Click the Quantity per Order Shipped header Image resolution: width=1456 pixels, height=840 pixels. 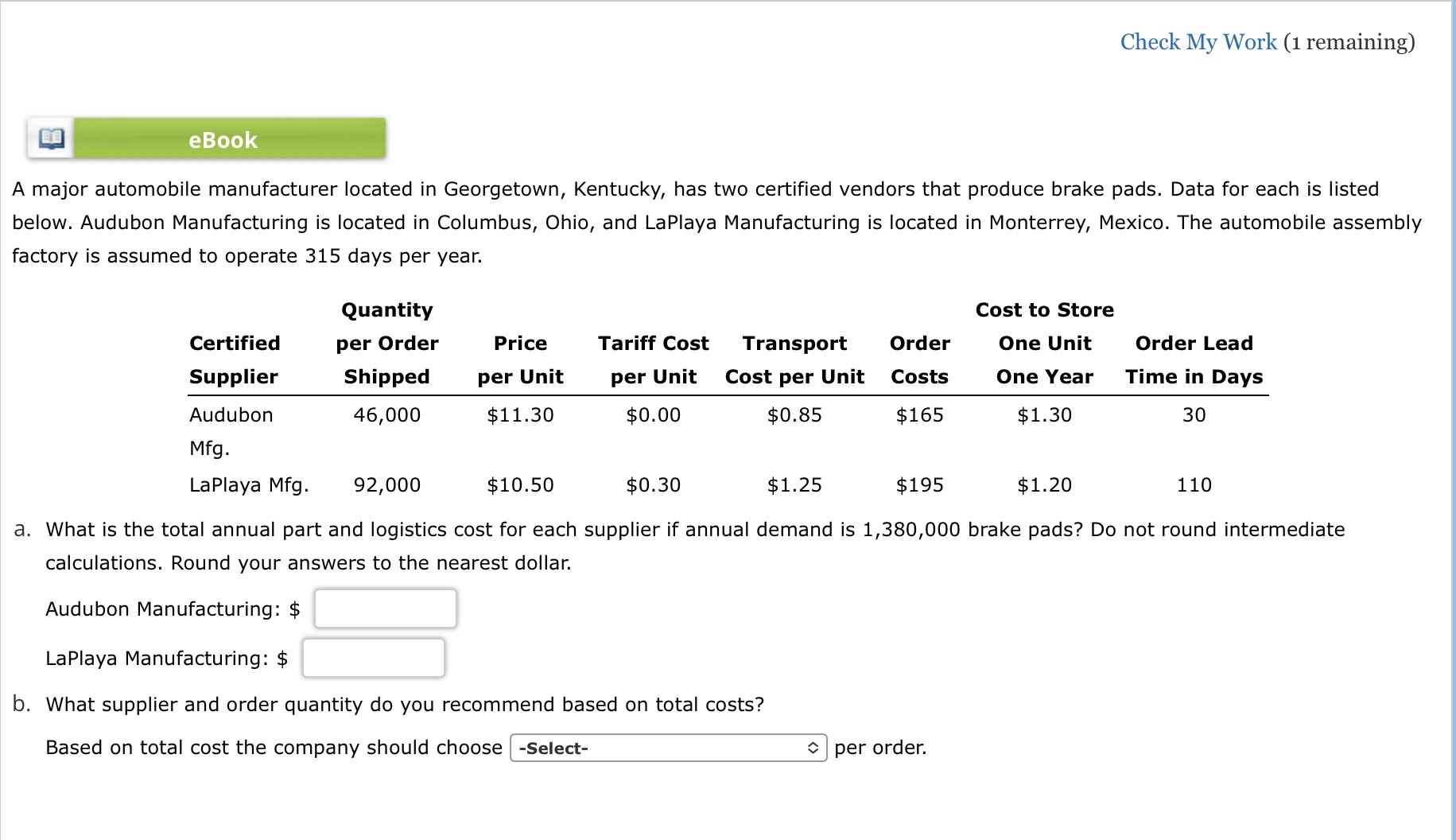coord(387,343)
